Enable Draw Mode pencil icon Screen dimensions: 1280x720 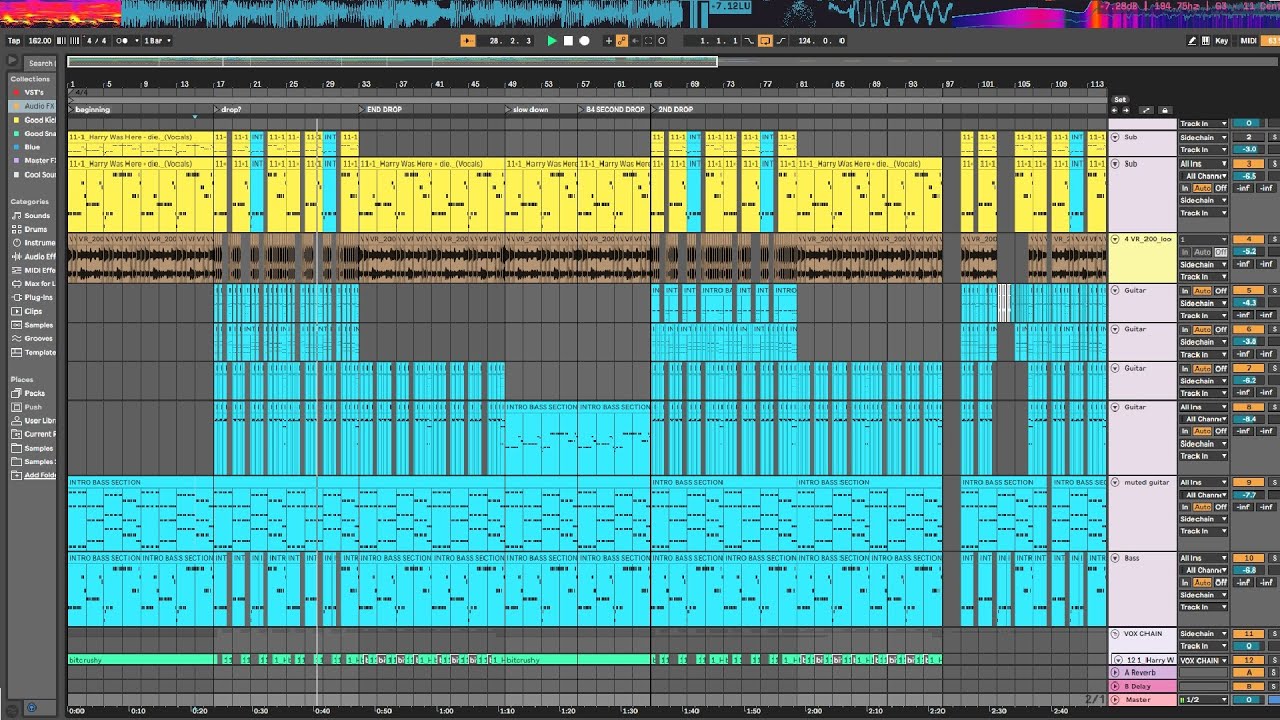coord(1192,41)
